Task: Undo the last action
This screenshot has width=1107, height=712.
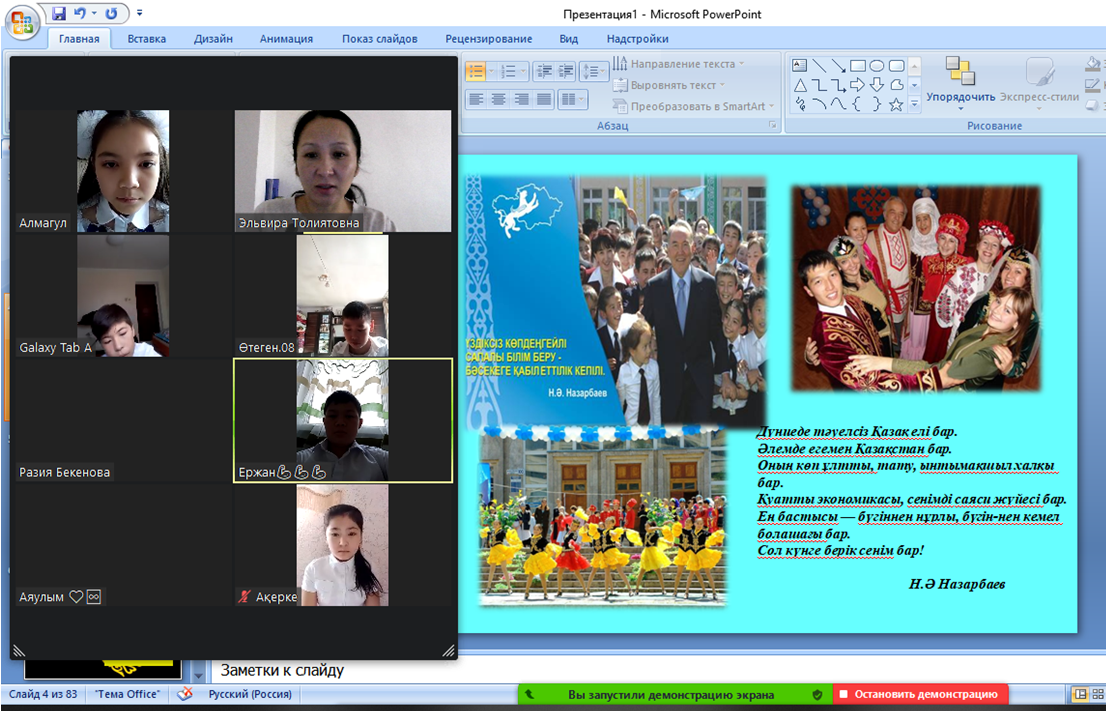Action: (80, 14)
